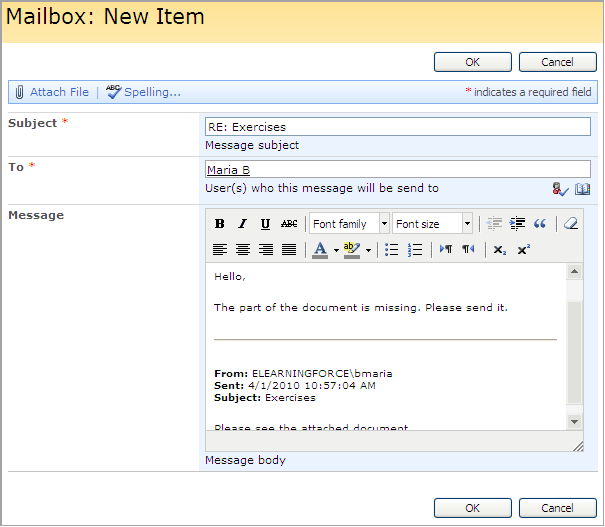Apply superscript formatting
The width and height of the screenshot is (605, 527).
click(x=524, y=250)
